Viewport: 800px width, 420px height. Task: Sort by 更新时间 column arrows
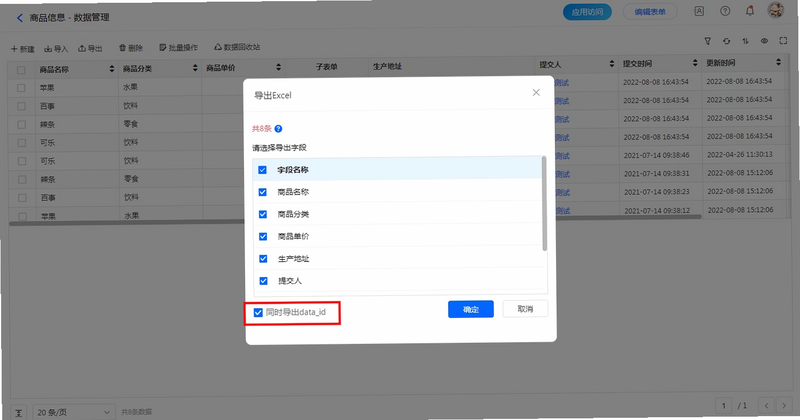(x=778, y=62)
